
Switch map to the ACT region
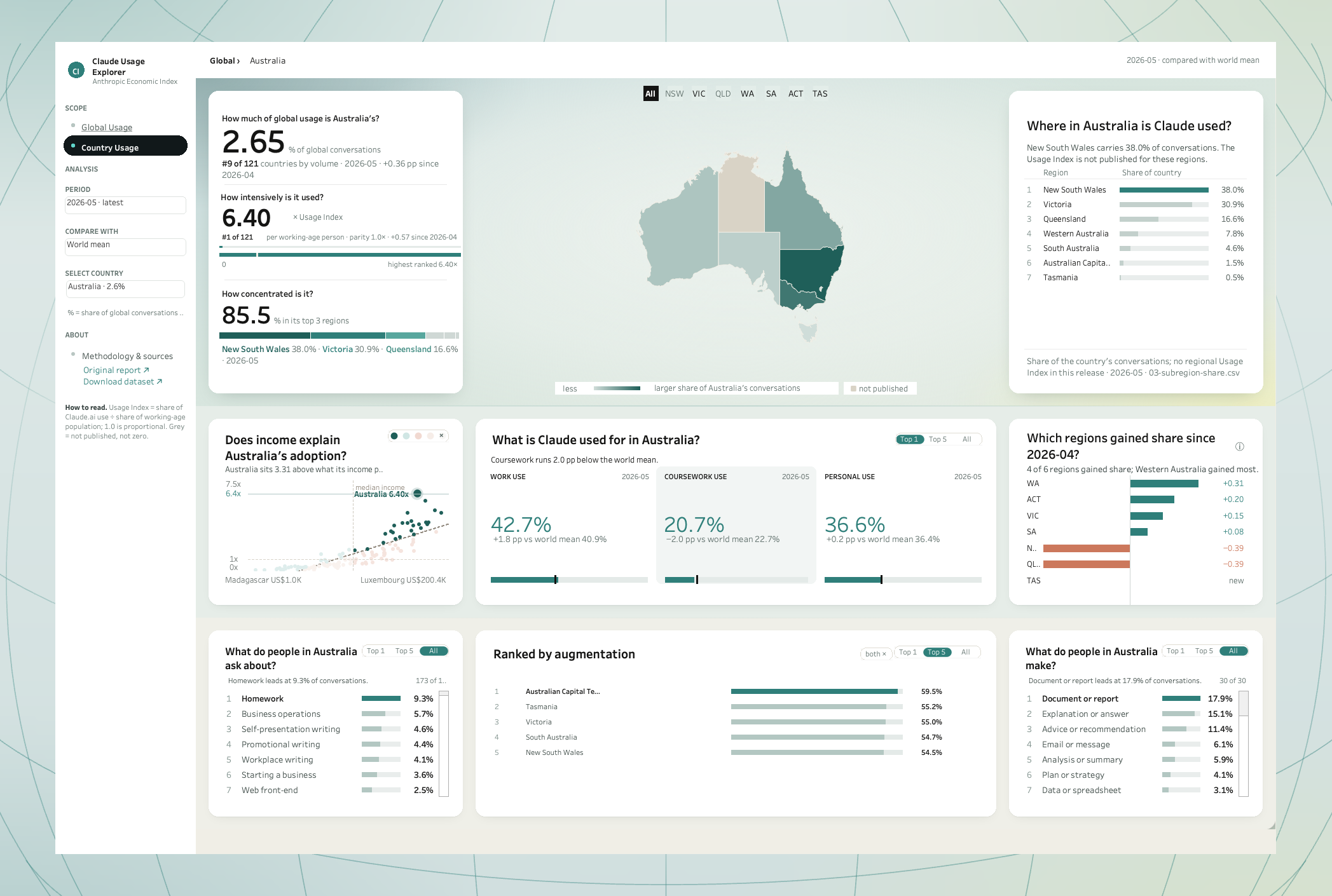[795, 93]
